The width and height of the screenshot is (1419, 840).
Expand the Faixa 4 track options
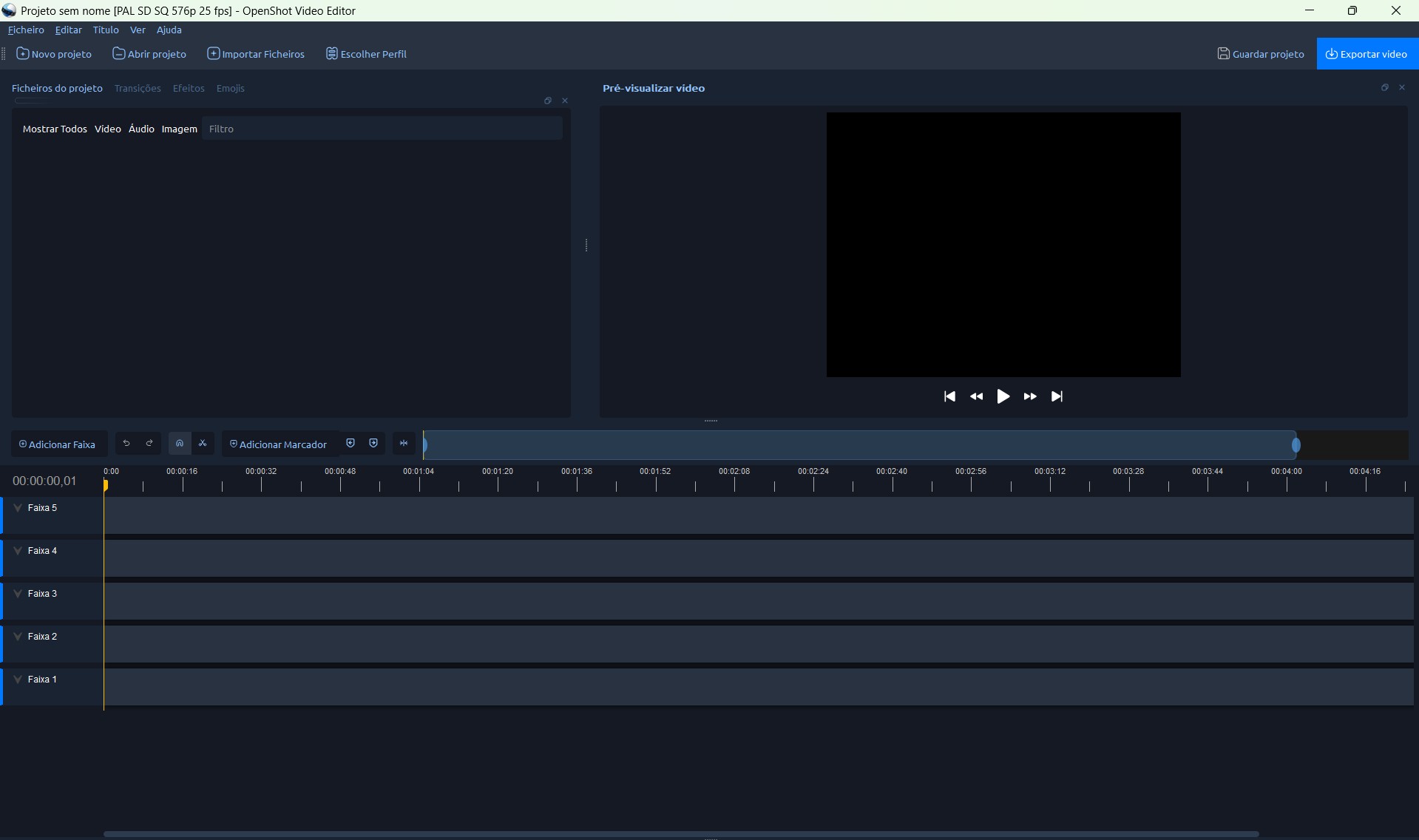click(18, 551)
